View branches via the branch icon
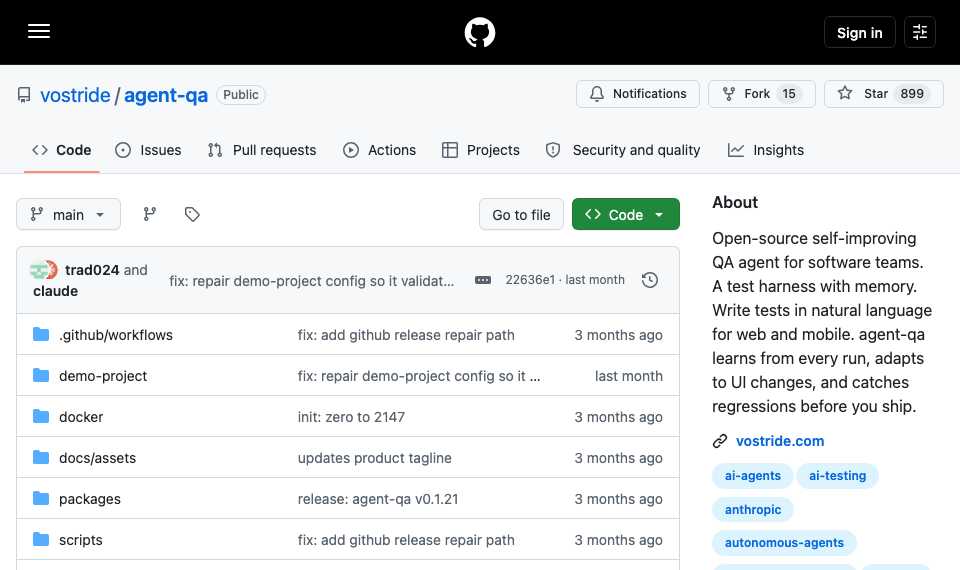 coord(149,214)
